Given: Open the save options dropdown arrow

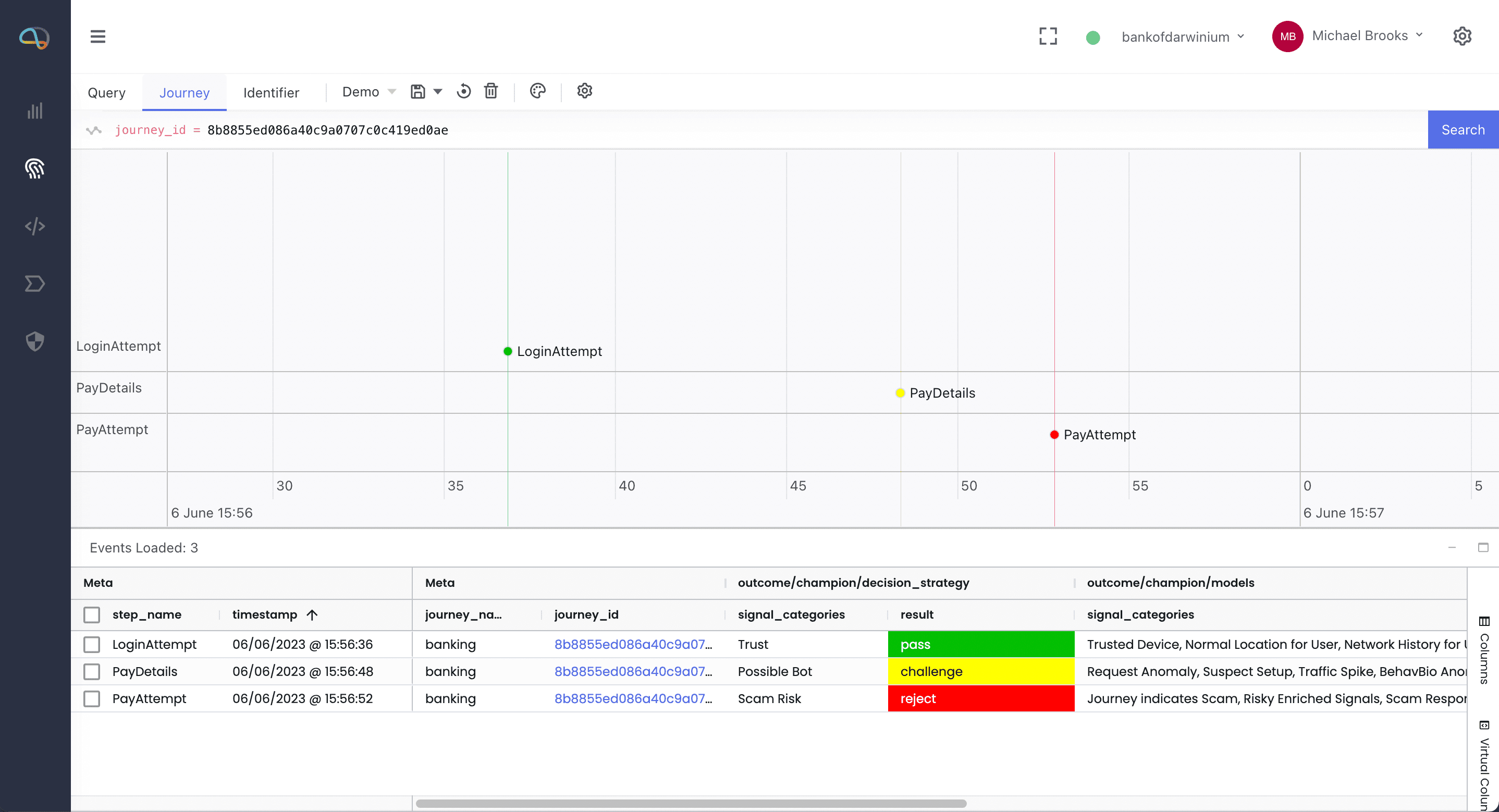Looking at the screenshot, I should tap(438, 91).
